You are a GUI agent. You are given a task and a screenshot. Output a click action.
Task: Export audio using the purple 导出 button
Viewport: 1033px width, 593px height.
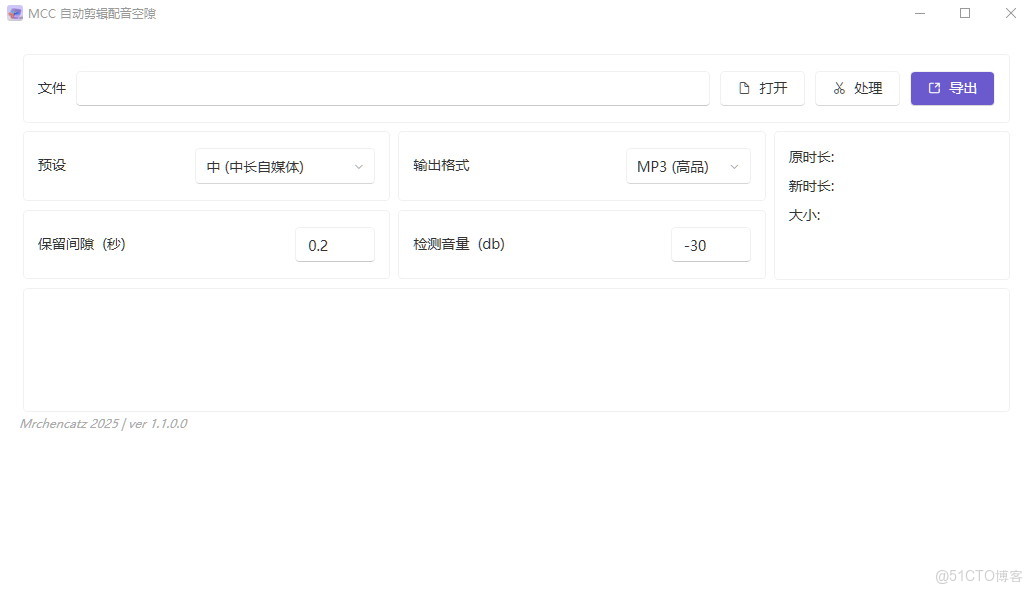tap(951, 88)
